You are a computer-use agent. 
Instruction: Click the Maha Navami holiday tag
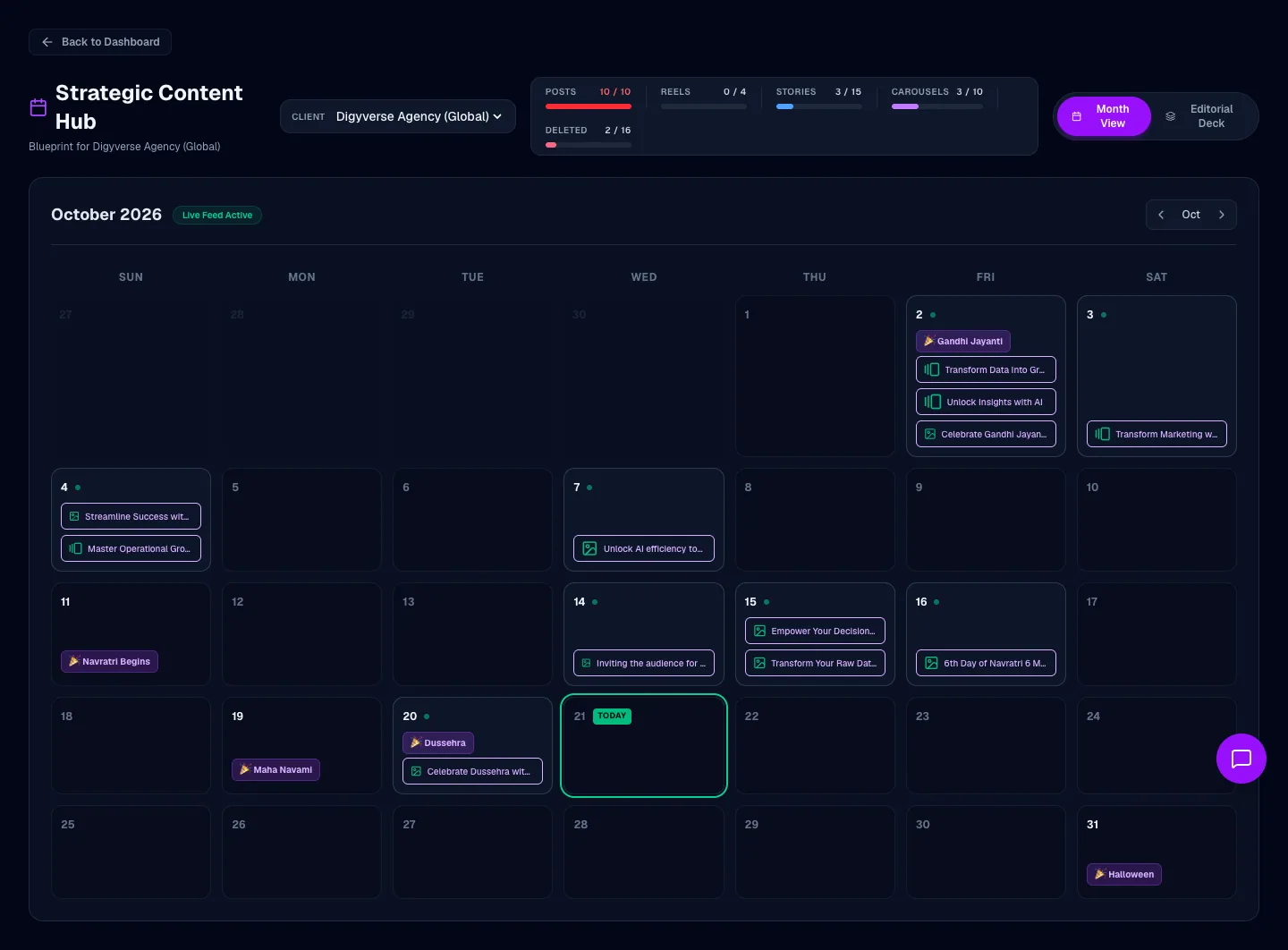coord(275,769)
